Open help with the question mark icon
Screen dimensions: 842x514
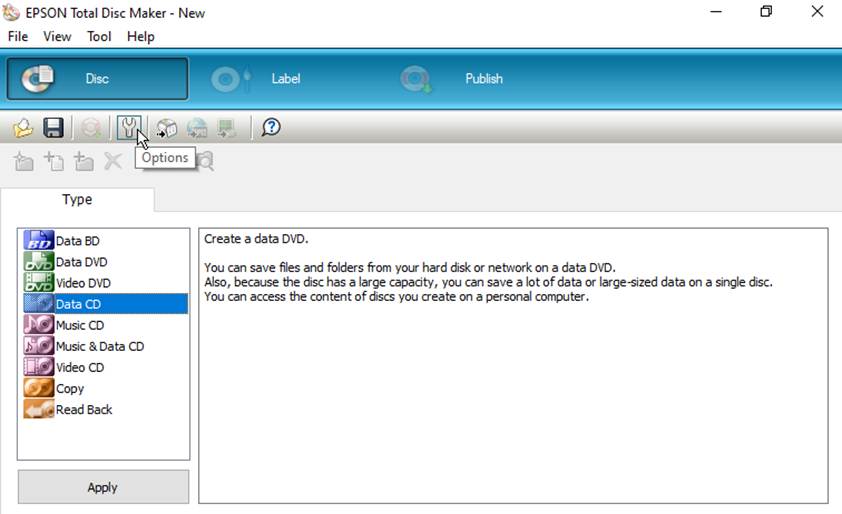(271, 128)
